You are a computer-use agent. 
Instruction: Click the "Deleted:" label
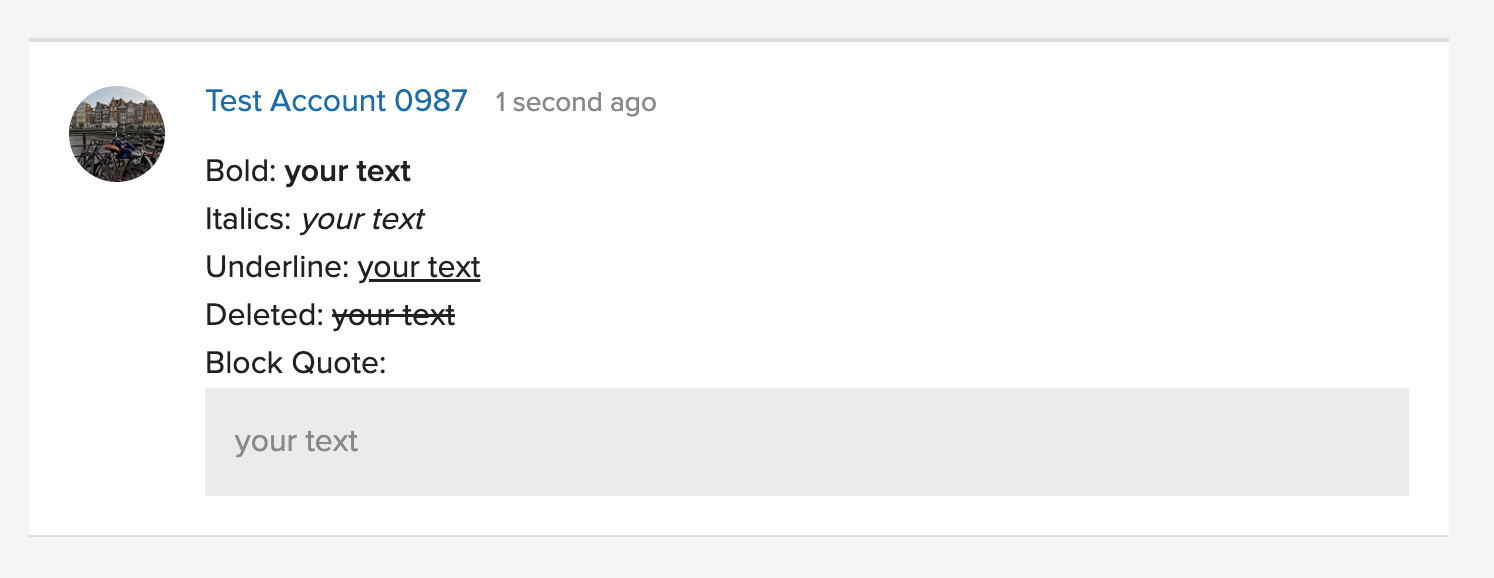265,315
